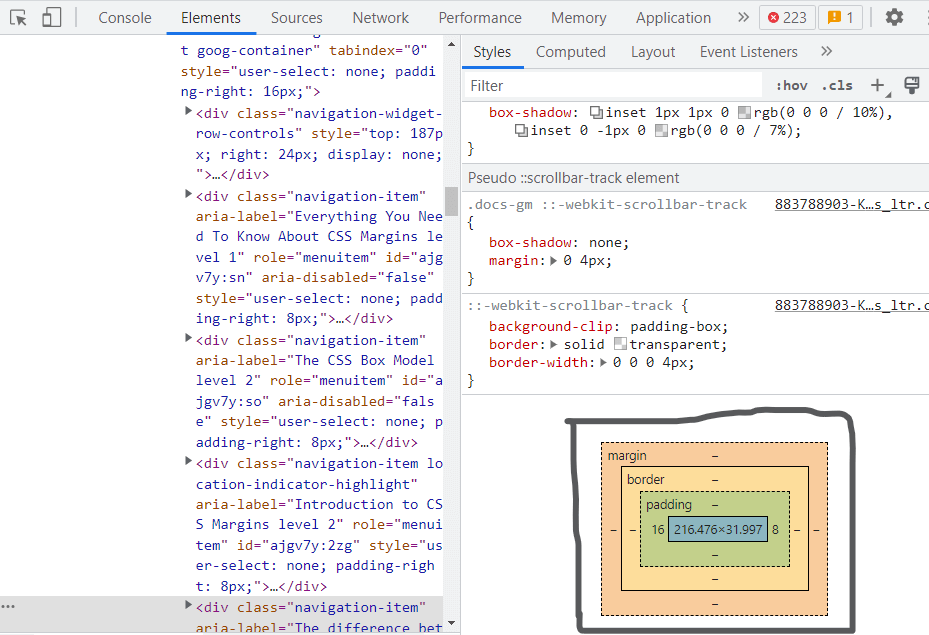Click the rendering emulations icon in Styles toolbar
This screenshot has width=929, height=635.
click(x=911, y=85)
